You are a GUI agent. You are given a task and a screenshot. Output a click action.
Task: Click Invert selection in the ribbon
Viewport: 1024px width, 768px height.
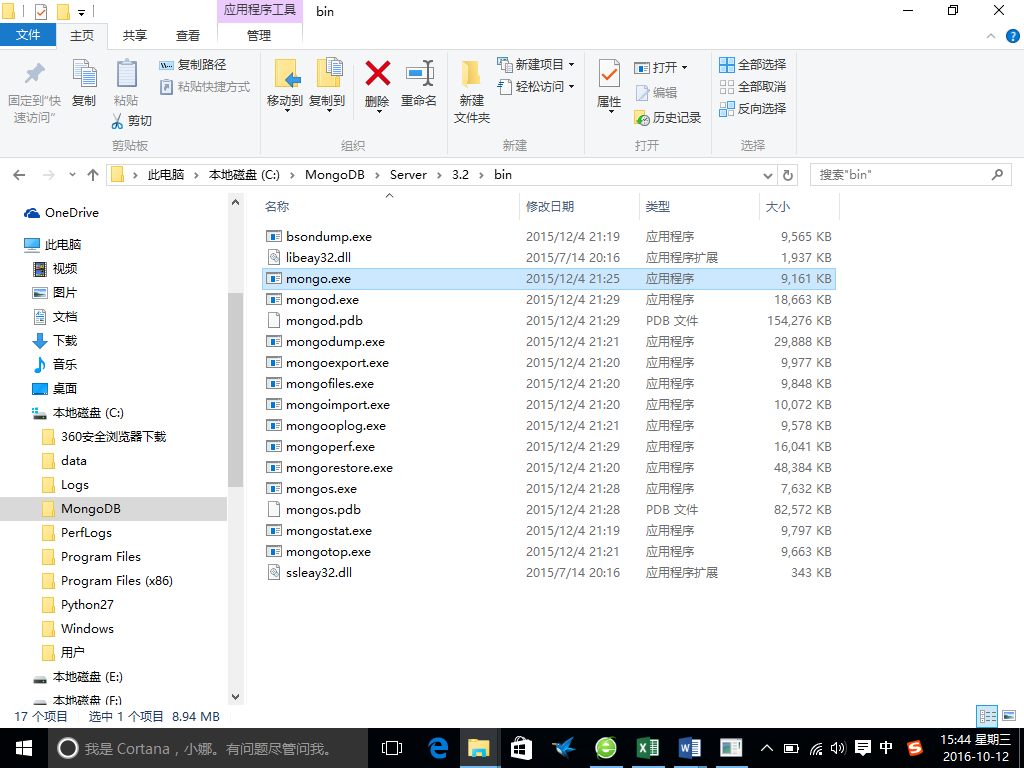click(752, 108)
